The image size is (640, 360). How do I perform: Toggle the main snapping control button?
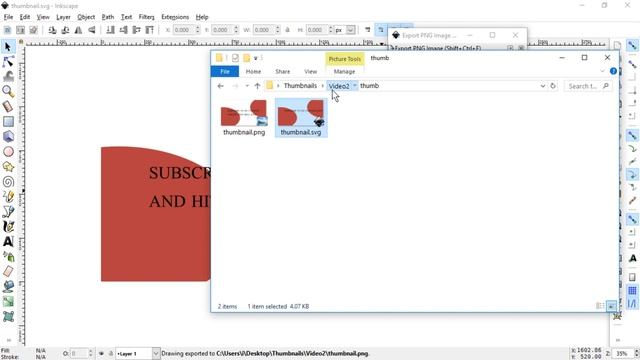pos(632,46)
